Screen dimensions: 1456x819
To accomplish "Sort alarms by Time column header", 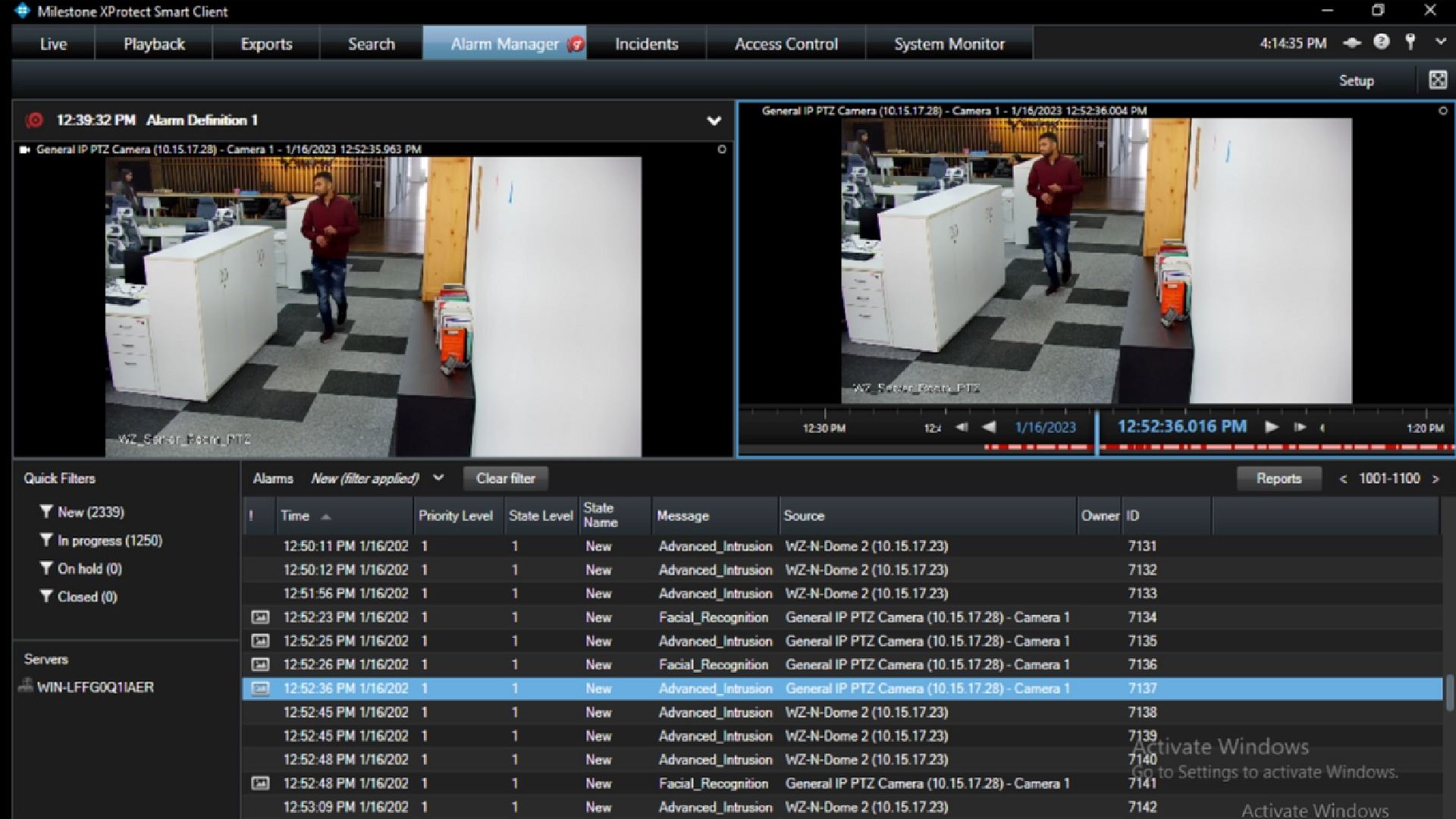I will (x=344, y=516).
